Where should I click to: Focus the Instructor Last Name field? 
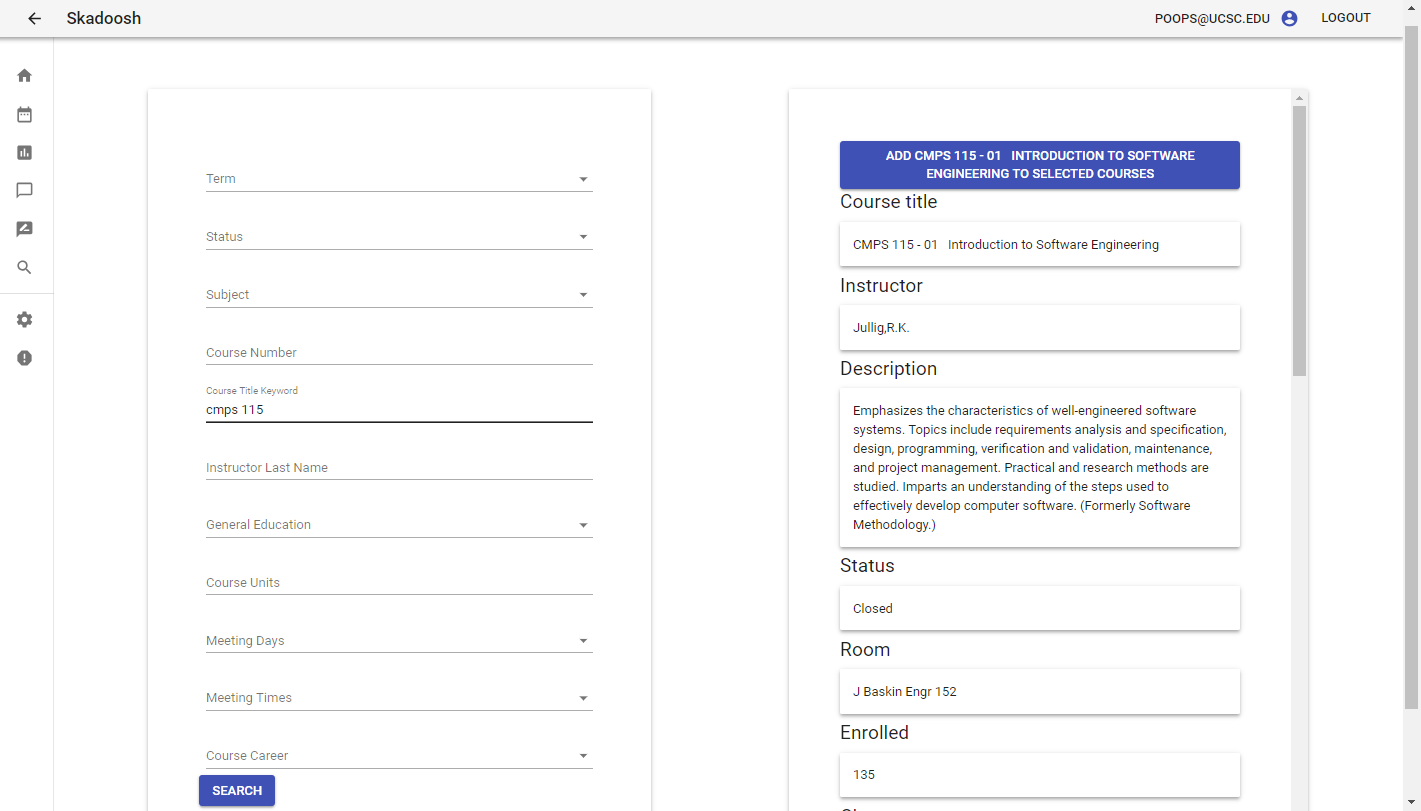pos(399,468)
